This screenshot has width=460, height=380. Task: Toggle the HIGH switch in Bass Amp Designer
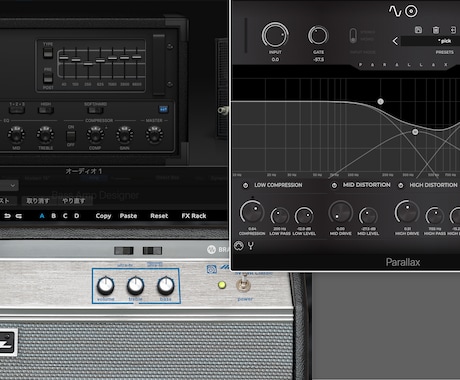click(46, 110)
